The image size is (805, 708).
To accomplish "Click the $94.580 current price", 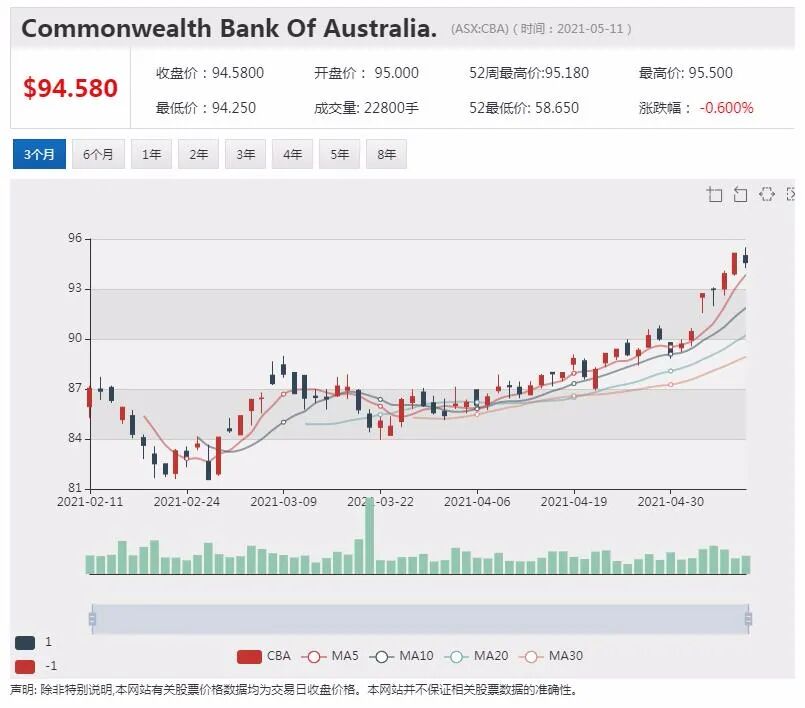I will point(70,88).
